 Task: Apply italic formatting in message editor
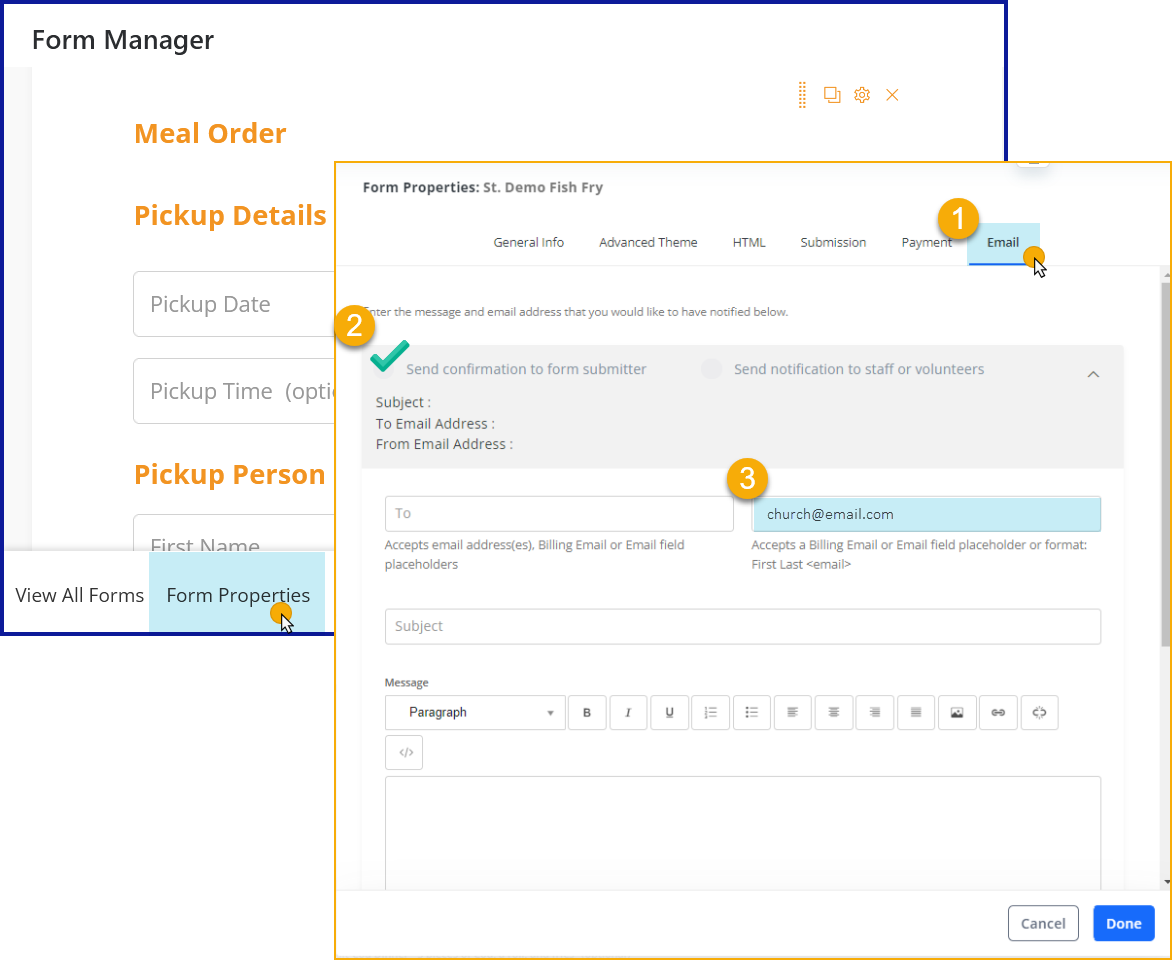(628, 712)
